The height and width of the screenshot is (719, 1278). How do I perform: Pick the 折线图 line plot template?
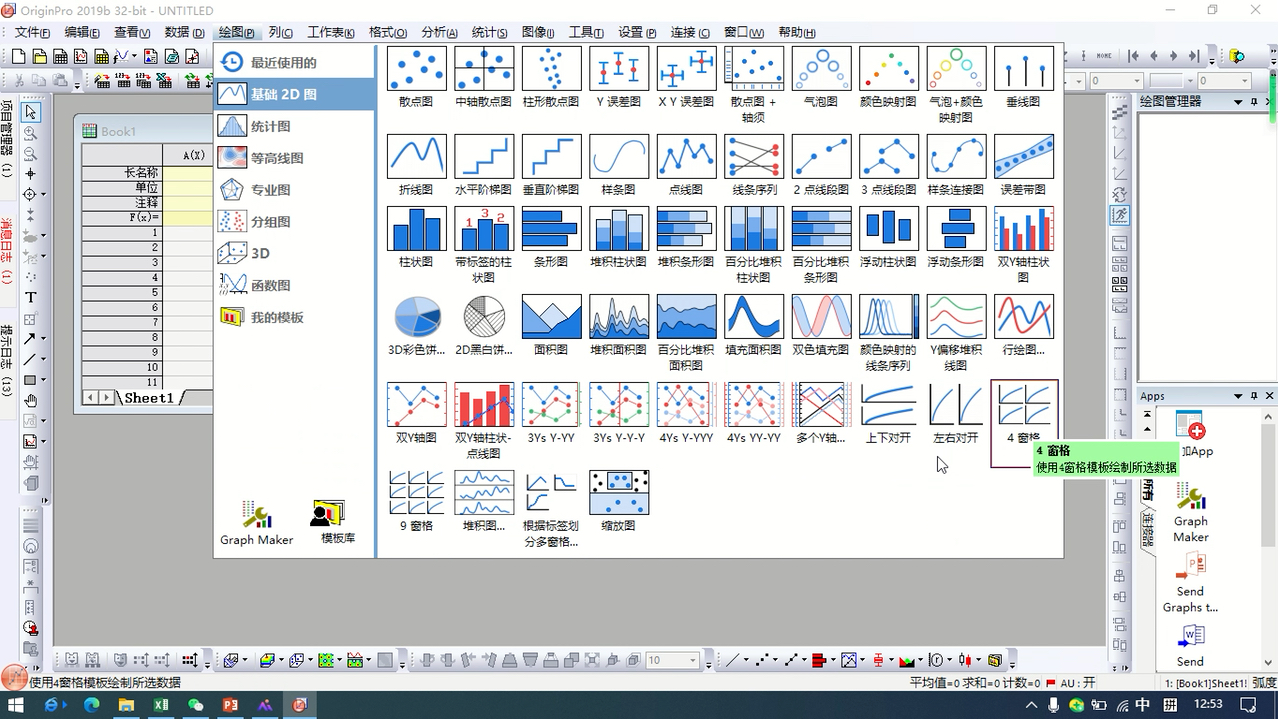416,165
